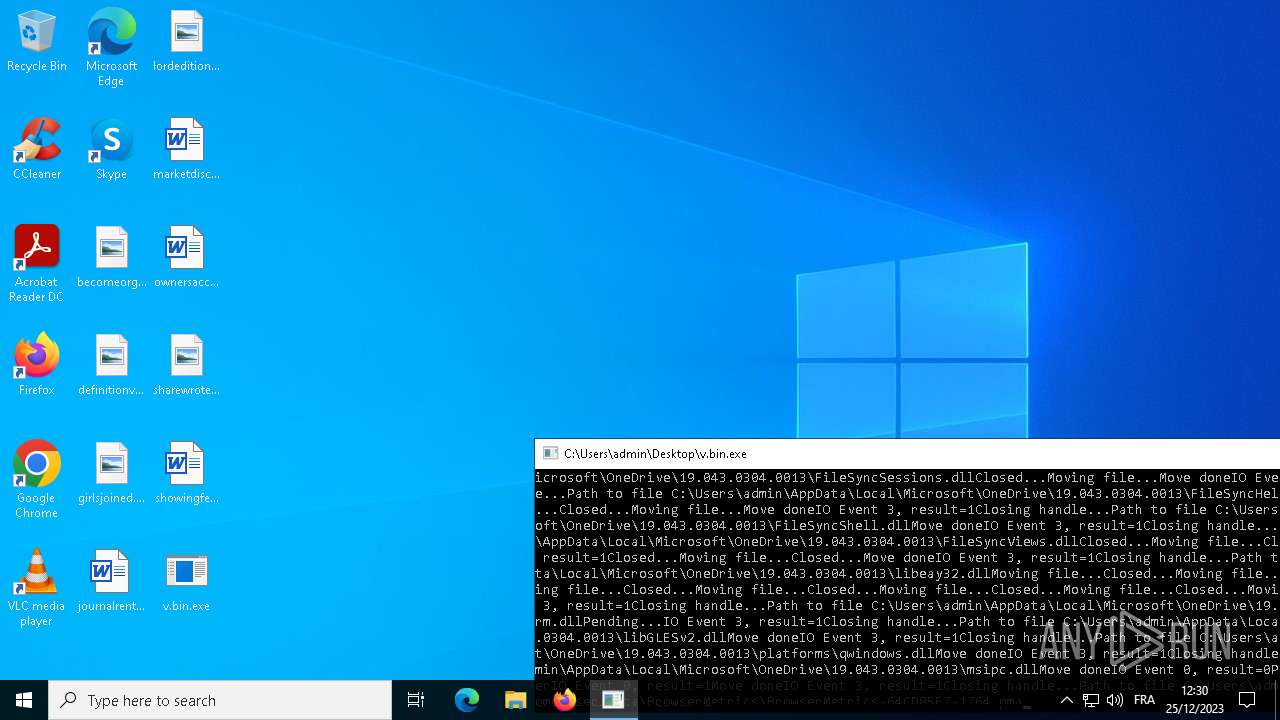Select the v.bin.exe file on desktop
Image resolution: width=1280 pixels, height=720 pixels.
[186, 582]
